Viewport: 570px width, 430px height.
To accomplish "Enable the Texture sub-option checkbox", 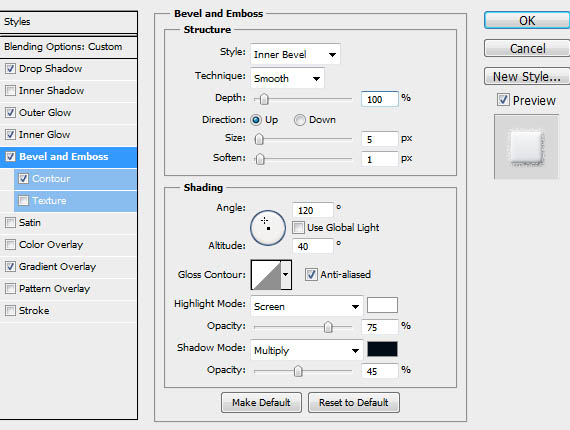I will click(24, 200).
